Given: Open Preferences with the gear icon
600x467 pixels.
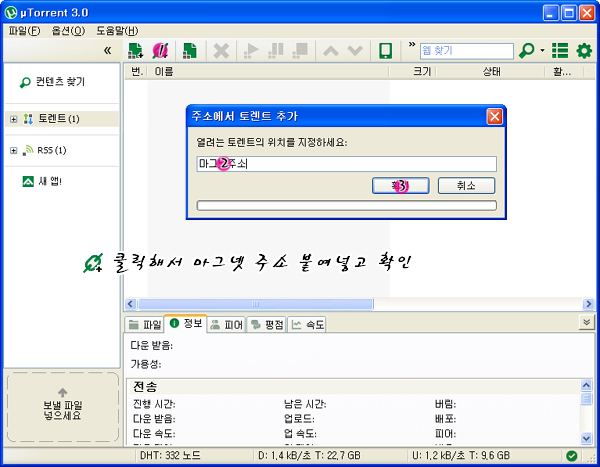Looking at the screenshot, I should (584, 50).
